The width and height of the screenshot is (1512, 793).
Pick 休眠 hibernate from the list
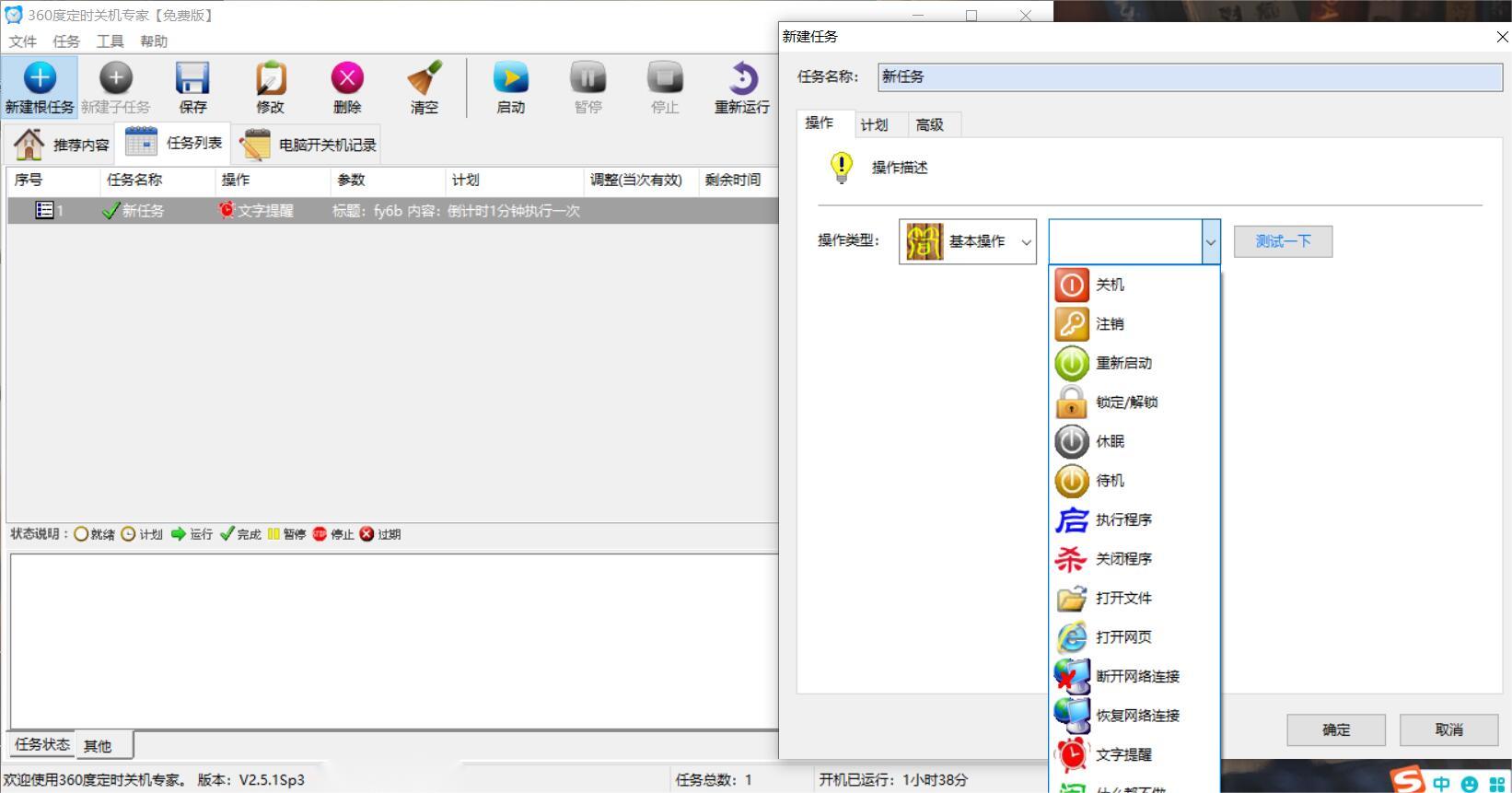pyautogui.click(x=1134, y=441)
